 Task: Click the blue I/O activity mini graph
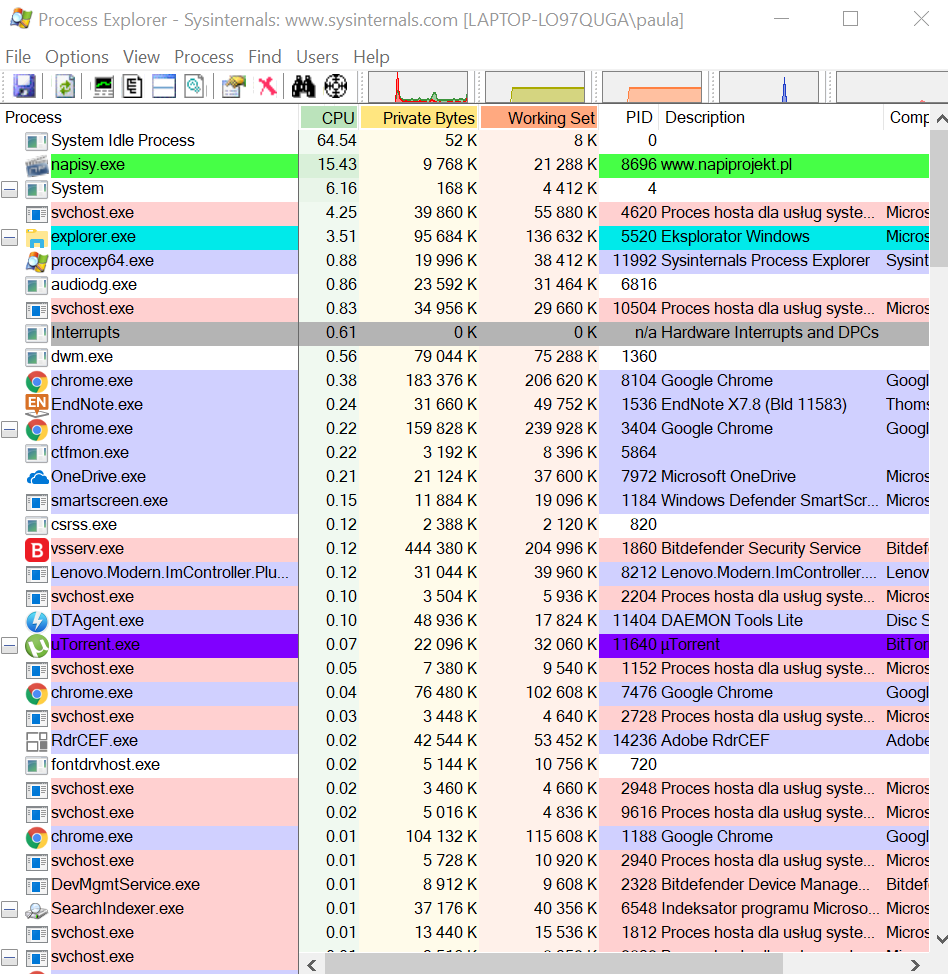tap(768, 86)
